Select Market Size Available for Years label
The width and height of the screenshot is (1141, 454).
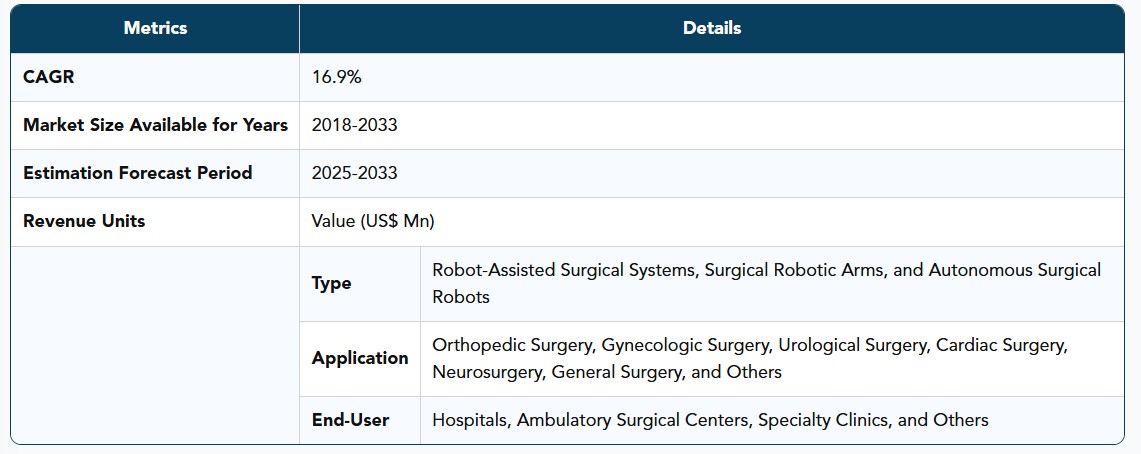point(155,125)
